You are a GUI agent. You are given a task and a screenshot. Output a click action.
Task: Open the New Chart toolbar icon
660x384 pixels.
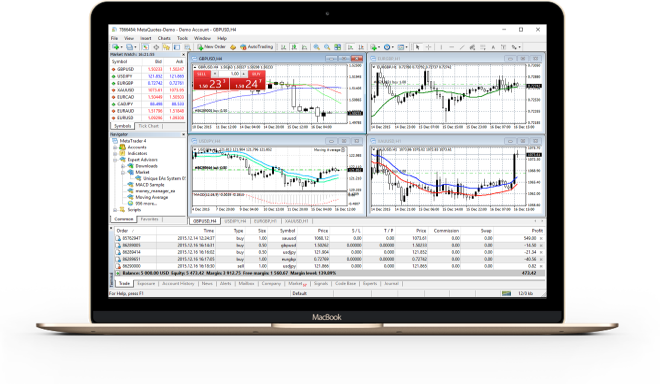pyautogui.click(x=116, y=47)
